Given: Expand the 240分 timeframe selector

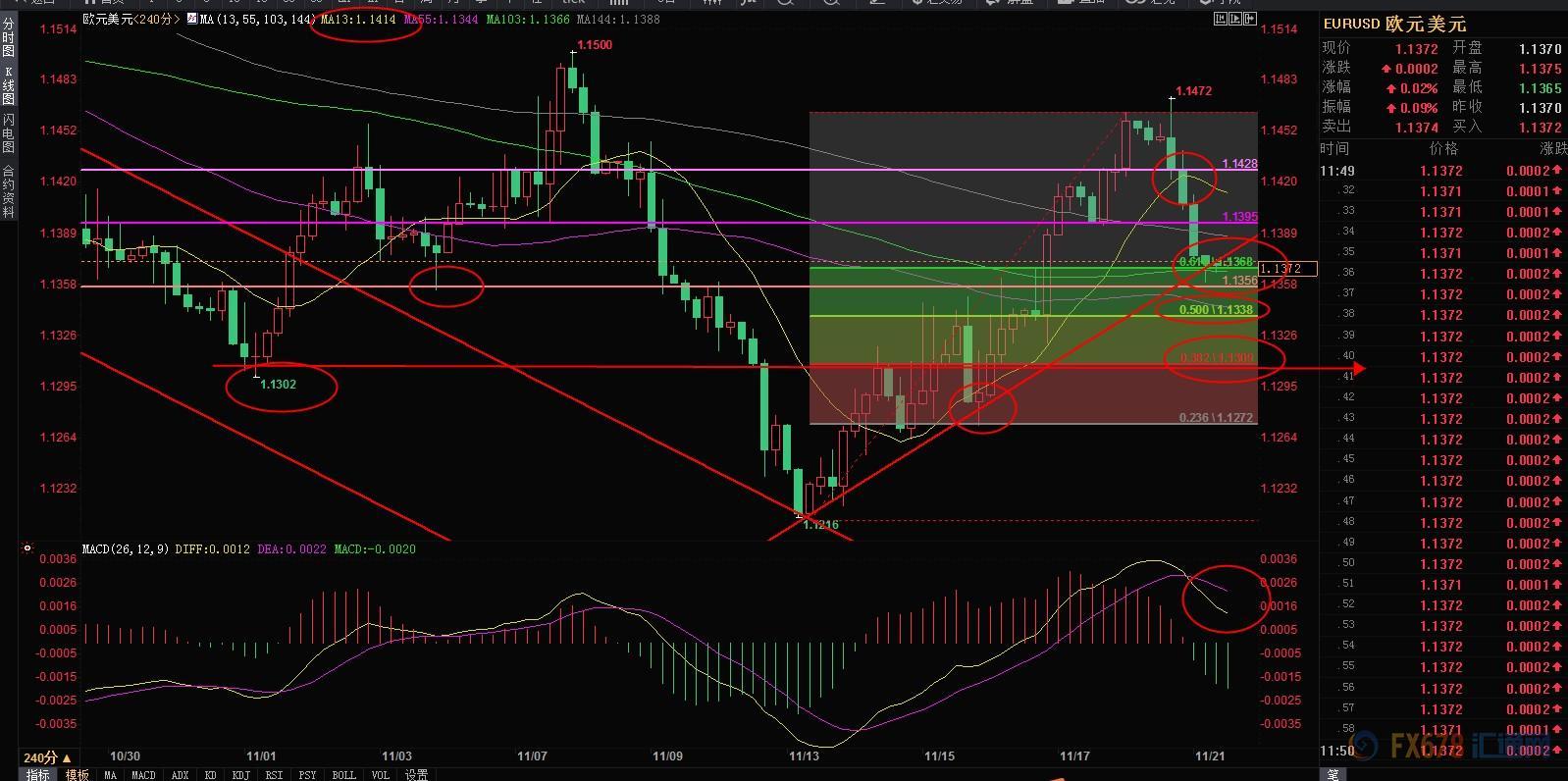Looking at the screenshot, I should pyautogui.click(x=47, y=757).
